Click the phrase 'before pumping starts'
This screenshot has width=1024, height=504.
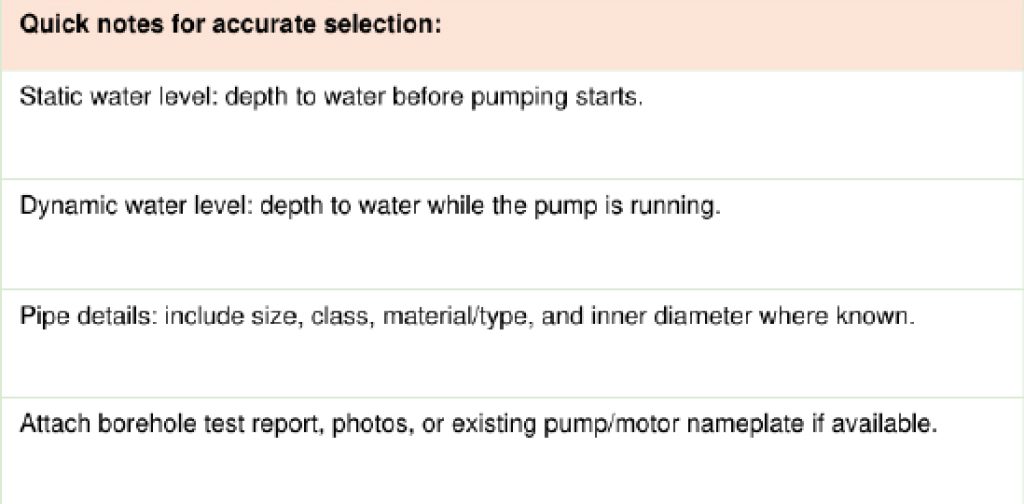[516, 98]
